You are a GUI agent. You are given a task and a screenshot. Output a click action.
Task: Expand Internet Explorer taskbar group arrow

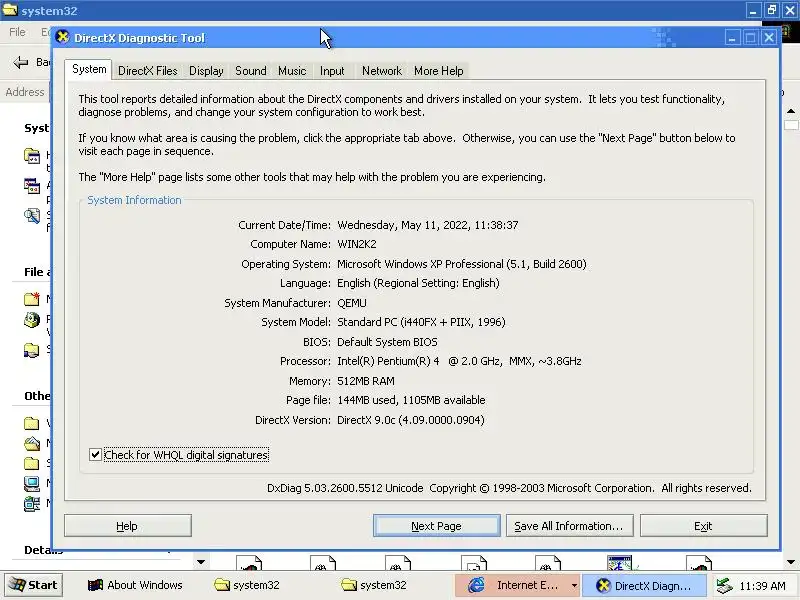(x=574, y=585)
